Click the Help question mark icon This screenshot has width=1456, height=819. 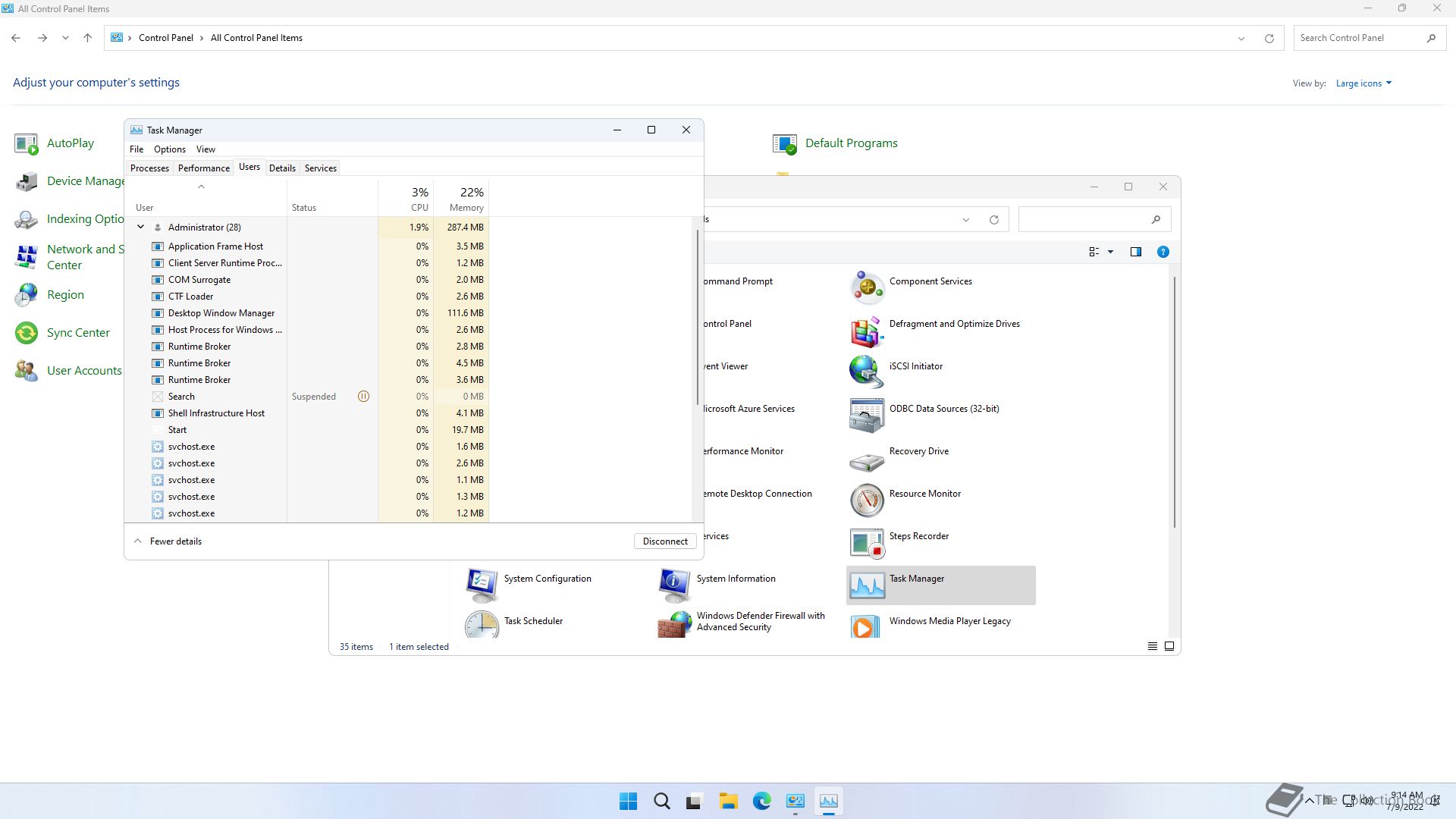click(1163, 252)
